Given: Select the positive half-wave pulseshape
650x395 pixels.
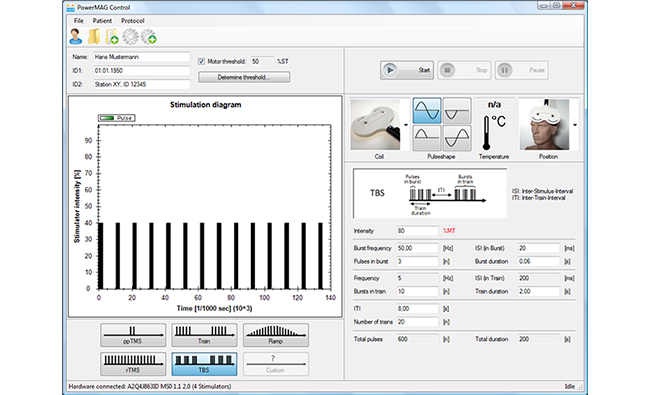Looking at the screenshot, I should [x=427, y=138].
